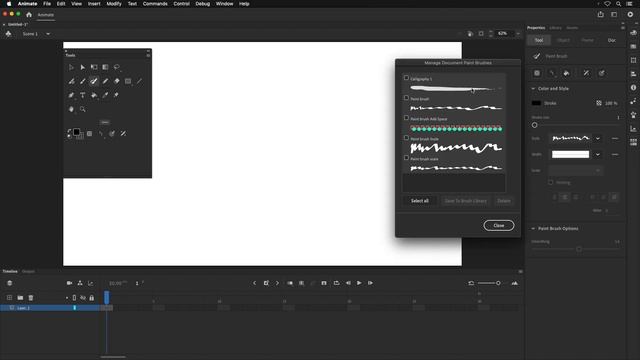Click the New Folder icon in timeline

coord(20,298)
